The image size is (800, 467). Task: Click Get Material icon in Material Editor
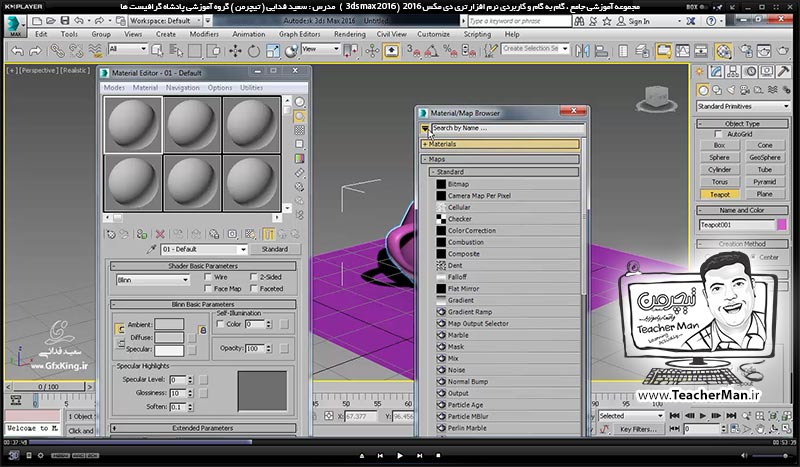[x=111, y=234]
